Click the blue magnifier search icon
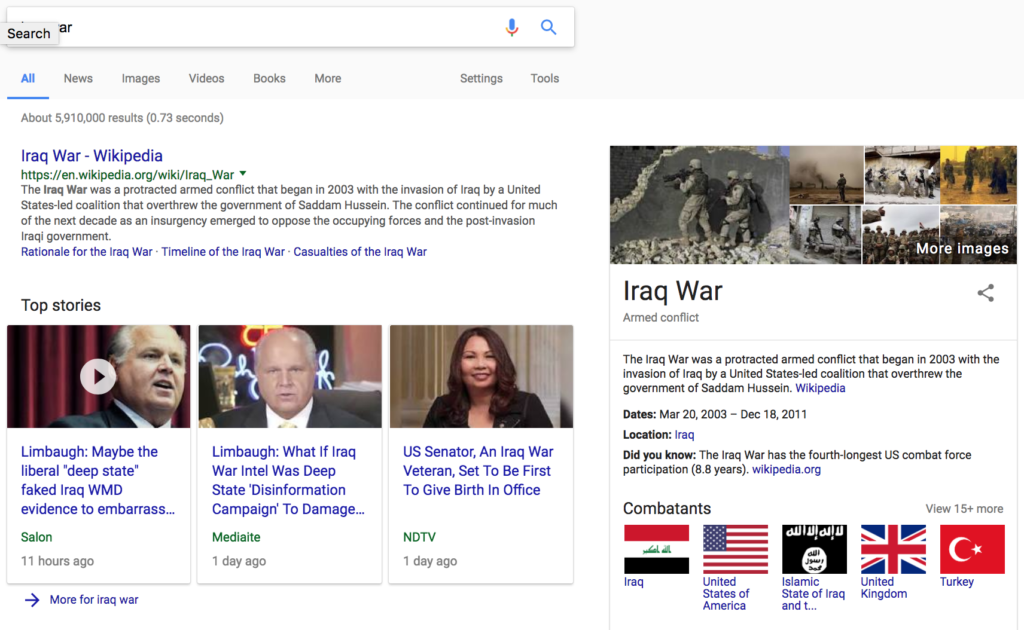 point(549,27)
